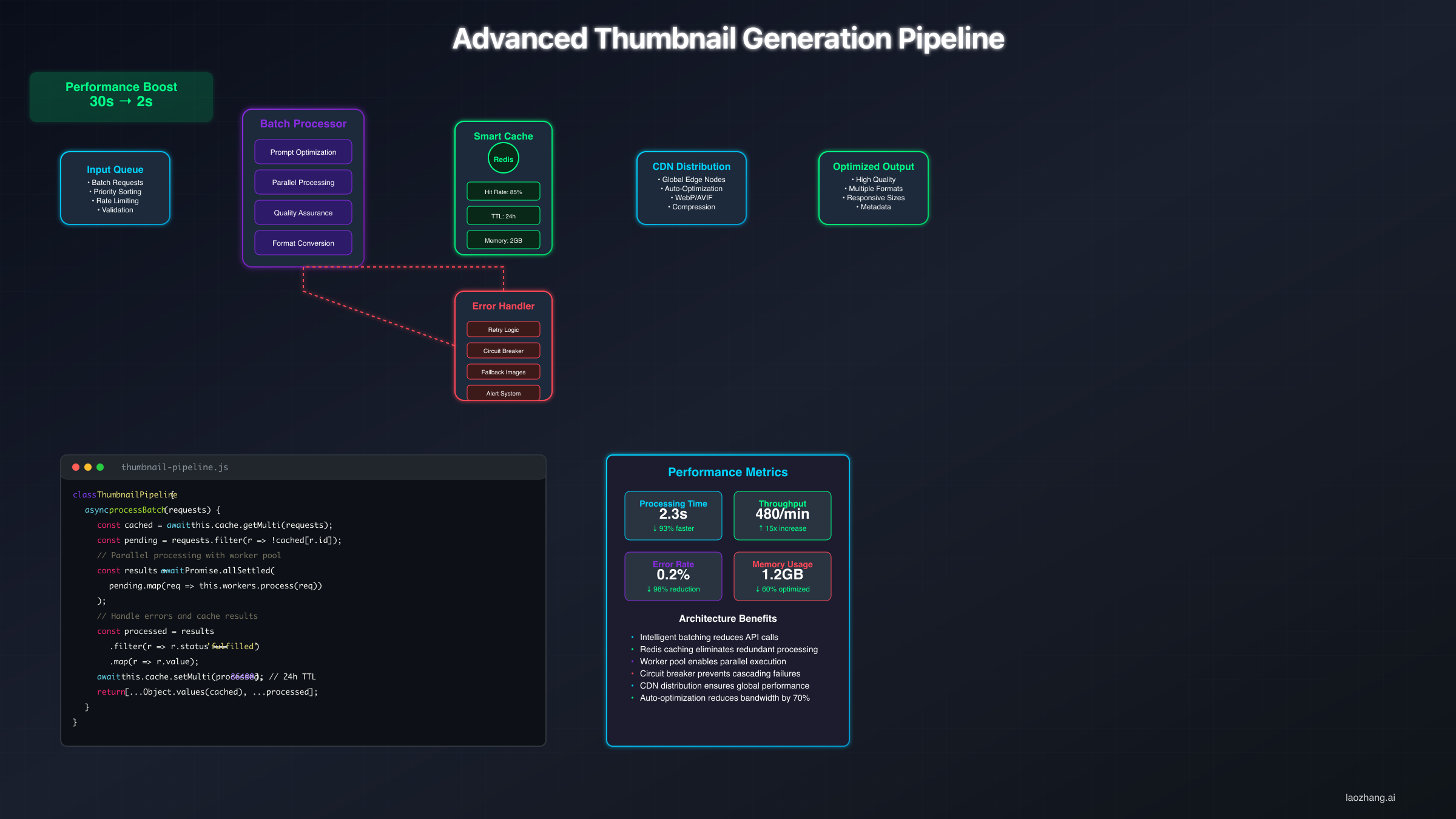Click the thumbnail-pipeline.js file name
Image resolution: width=1456 pixels, height=819 pixels.
click(x=175, y=467)
